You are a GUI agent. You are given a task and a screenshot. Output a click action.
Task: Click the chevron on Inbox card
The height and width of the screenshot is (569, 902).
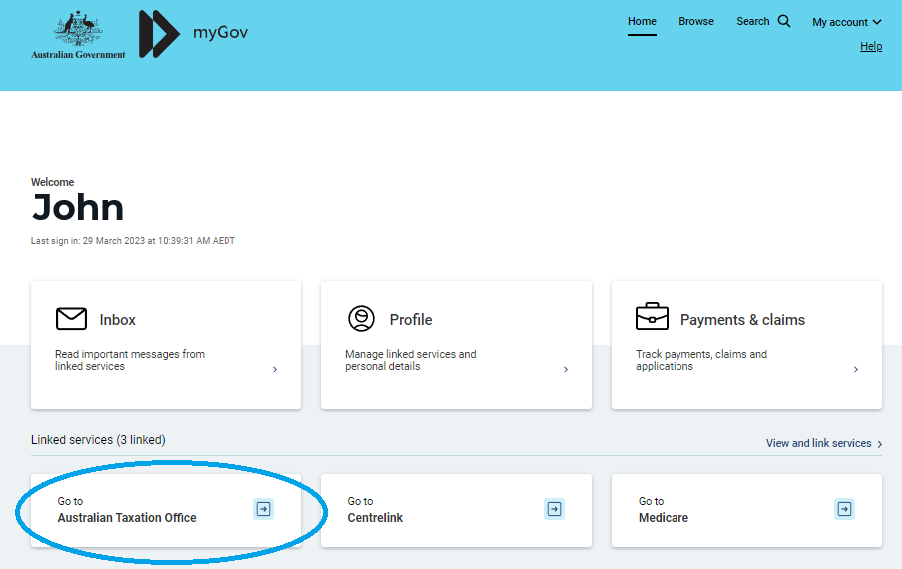click(x=275, y=369)
